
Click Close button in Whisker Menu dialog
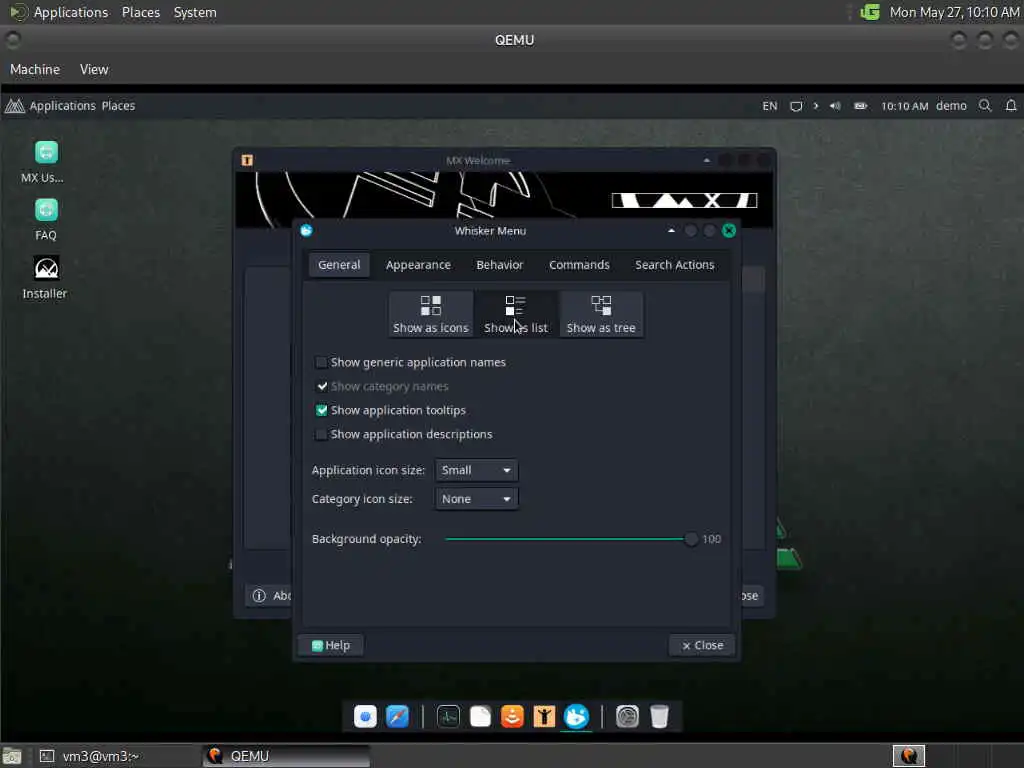click(702, 645)
